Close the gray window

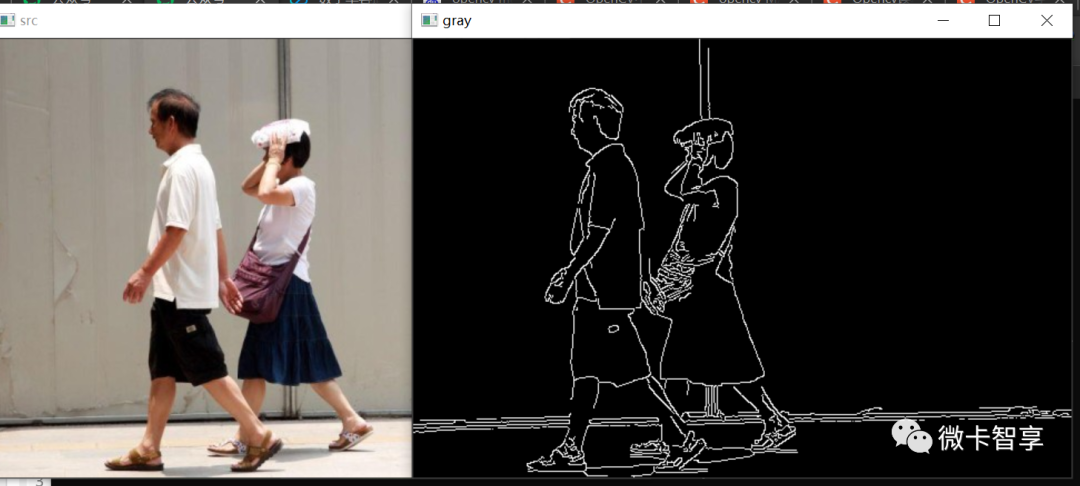(1046, 21)
